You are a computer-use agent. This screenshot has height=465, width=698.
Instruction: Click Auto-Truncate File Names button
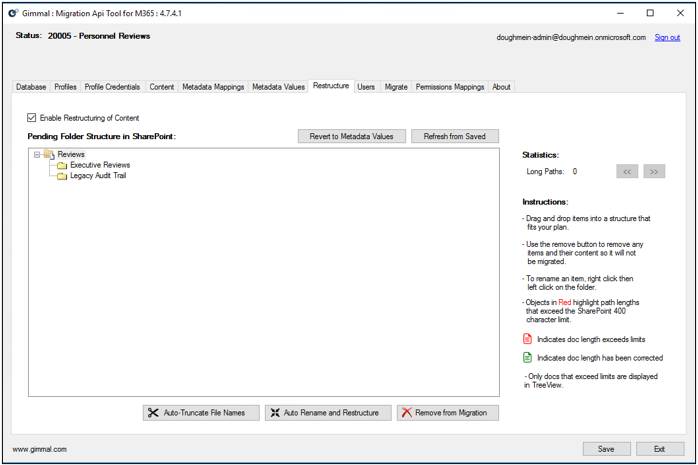point(201,412)
